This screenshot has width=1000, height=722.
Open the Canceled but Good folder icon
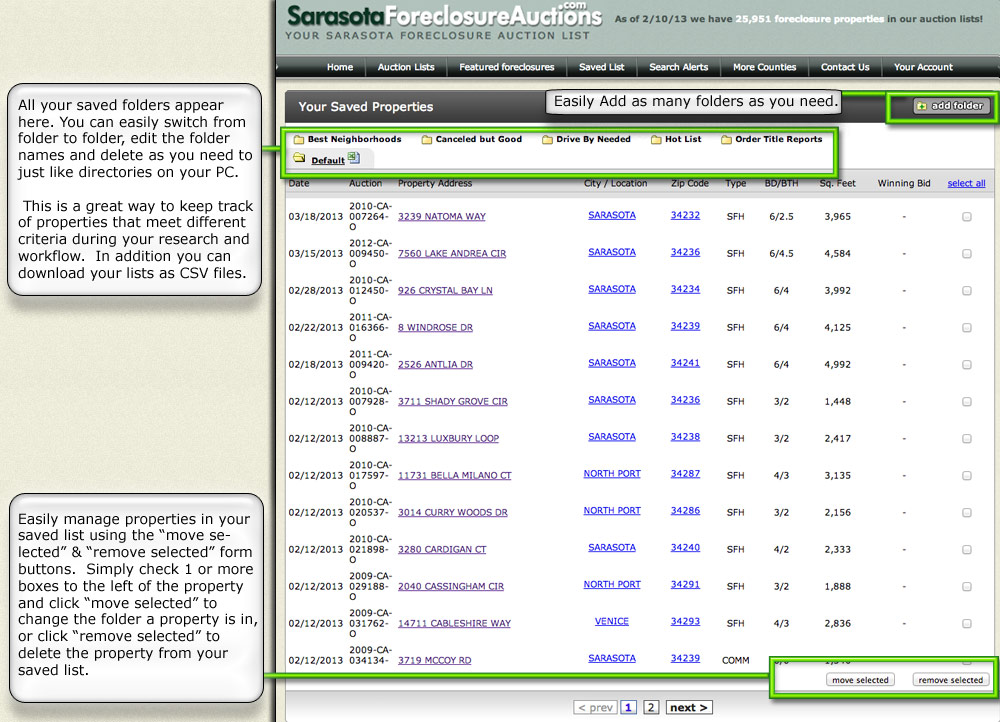click(x=427, y=140)
